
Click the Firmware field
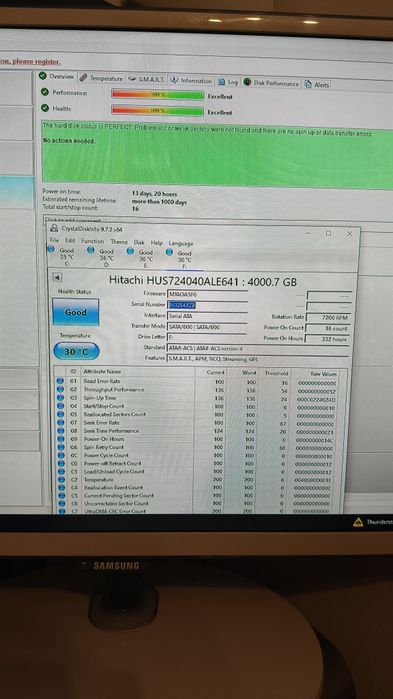point(208,294)
